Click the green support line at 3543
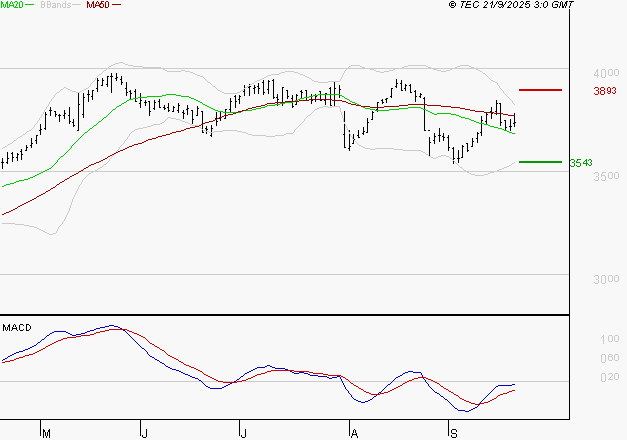 (540, 162)
